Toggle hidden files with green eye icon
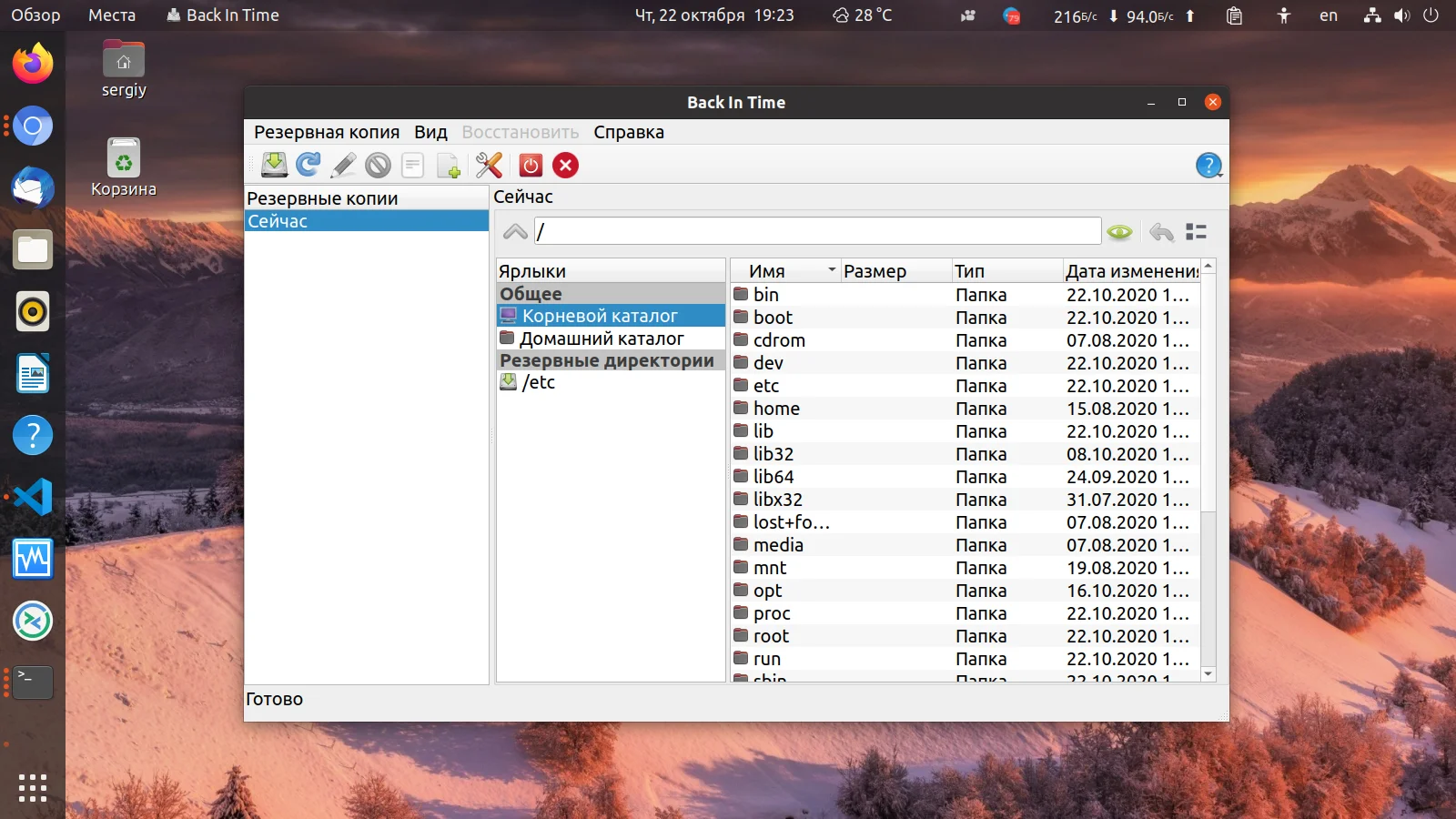This screenshot has width=1456, height=819. tap(1119, 232)
